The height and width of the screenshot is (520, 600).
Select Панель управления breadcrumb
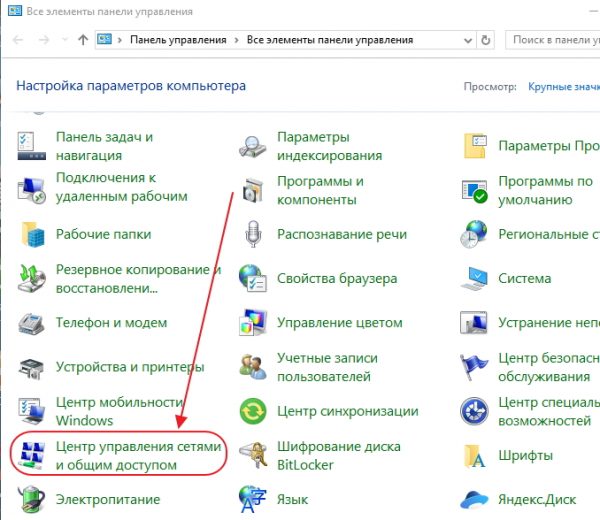[x=178, y=40]
